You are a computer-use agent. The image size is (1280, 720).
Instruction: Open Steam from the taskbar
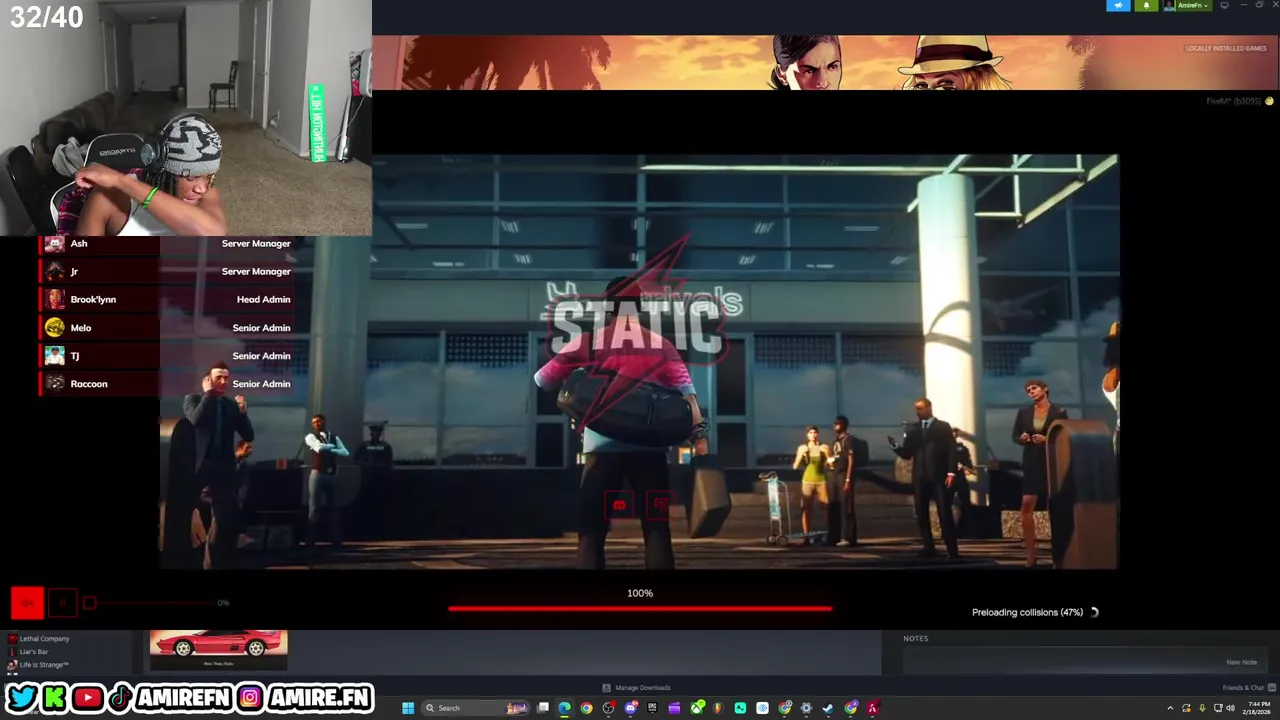point(828,708)
